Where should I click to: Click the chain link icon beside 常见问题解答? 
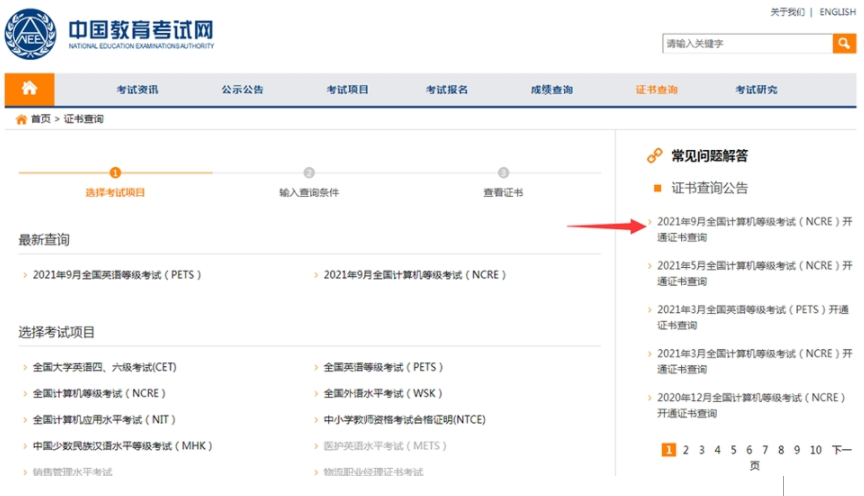tap(654, 156)
